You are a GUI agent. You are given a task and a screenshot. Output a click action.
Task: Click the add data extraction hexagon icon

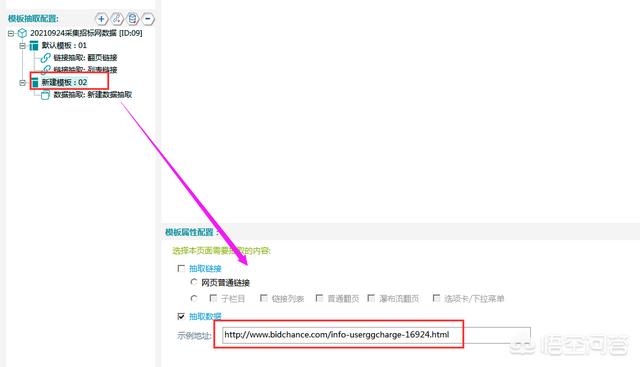[132, 19]
